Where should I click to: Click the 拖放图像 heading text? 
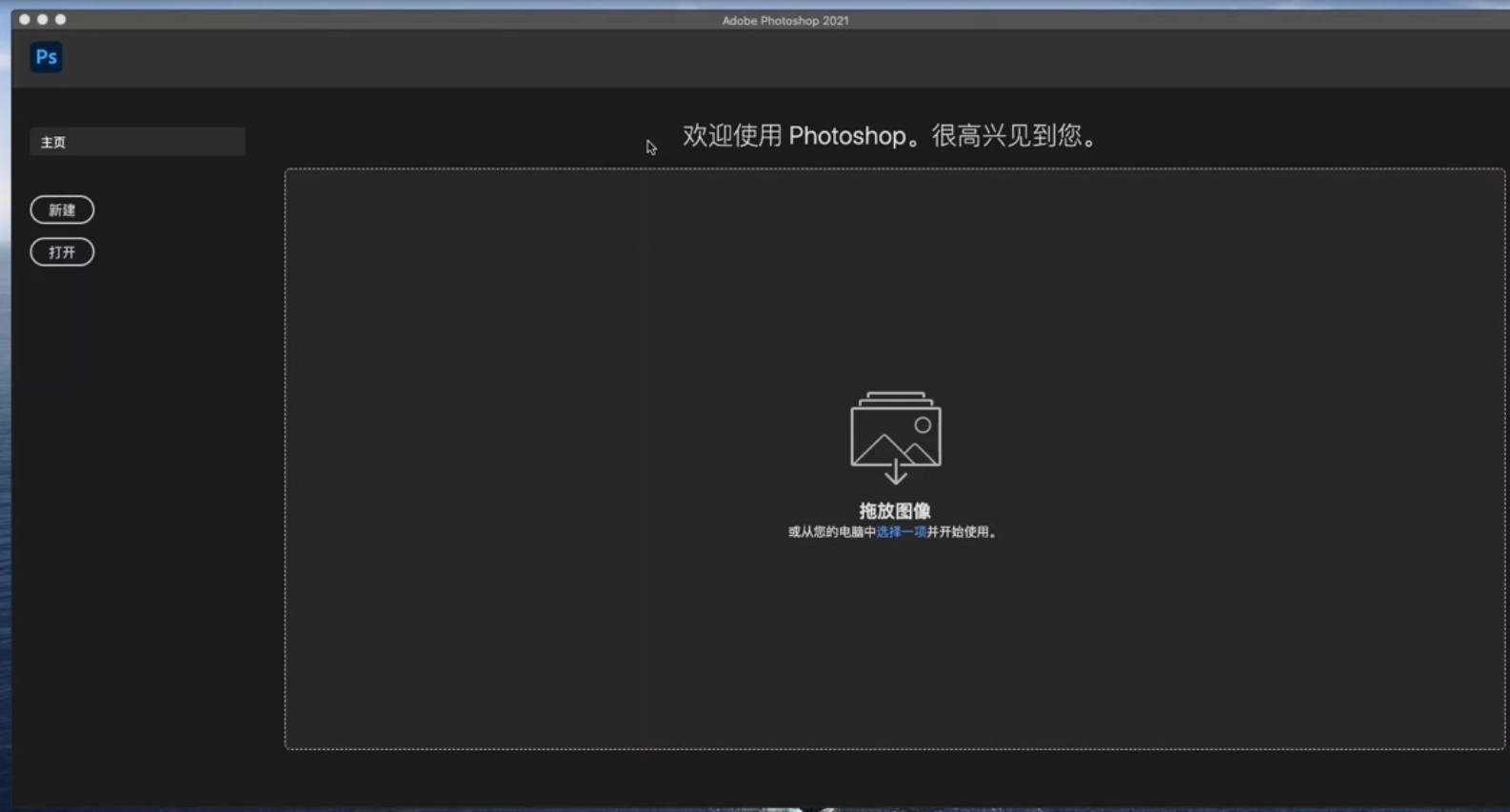[x=895, y=511]
